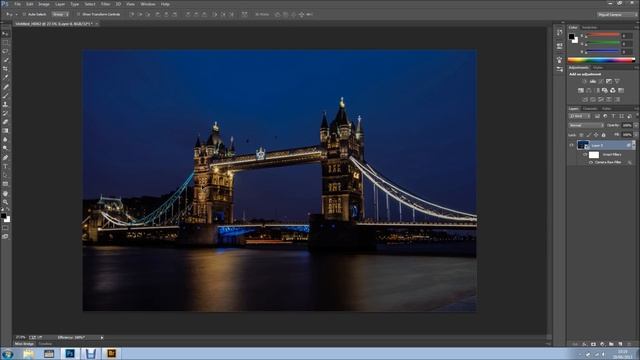Enable Show Transform Controls checkbox
Image resolution: width=640 pixels, height=360 pixels.
point(78,14)
